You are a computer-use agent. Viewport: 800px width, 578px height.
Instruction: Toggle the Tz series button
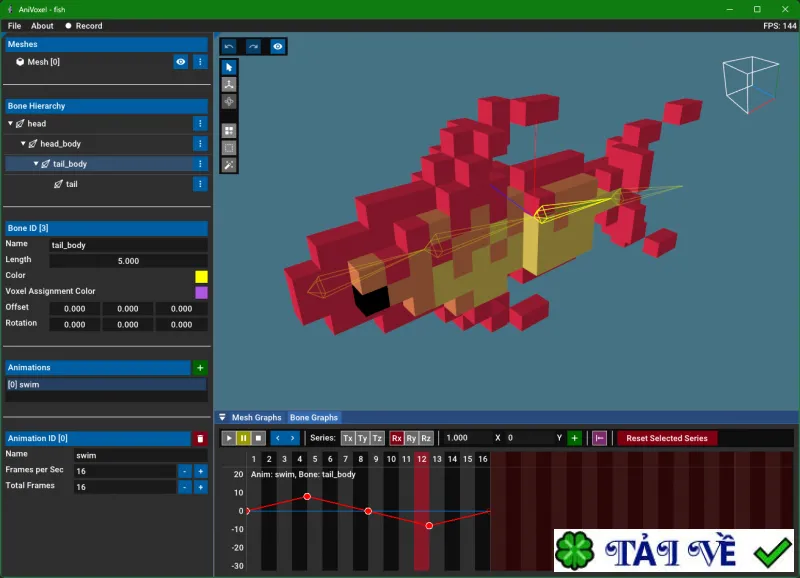pos(377,438)
